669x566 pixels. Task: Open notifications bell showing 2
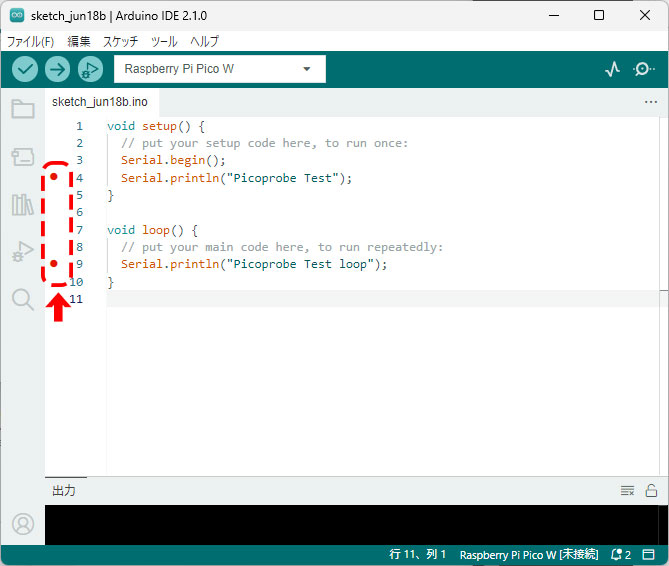(x=621, y=554)
